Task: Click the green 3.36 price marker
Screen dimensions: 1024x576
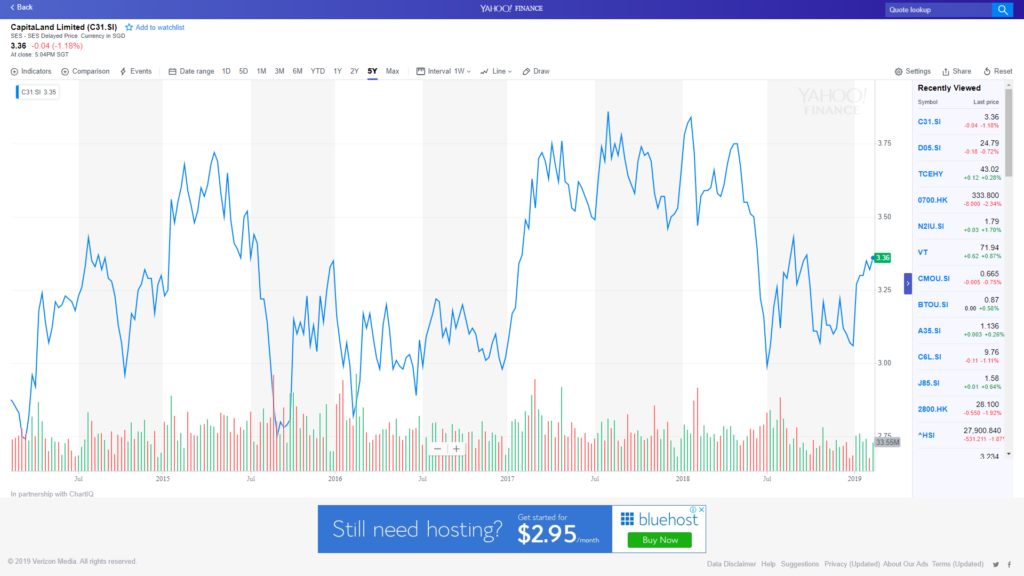Action: [x=882, y=258]
